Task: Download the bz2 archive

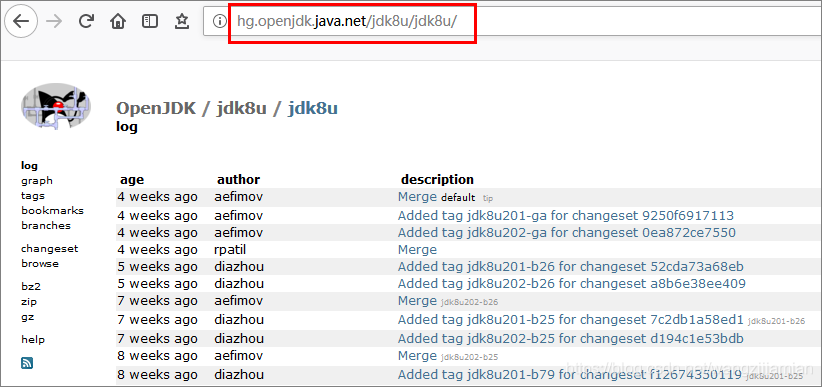Action: tap(30, 286)
